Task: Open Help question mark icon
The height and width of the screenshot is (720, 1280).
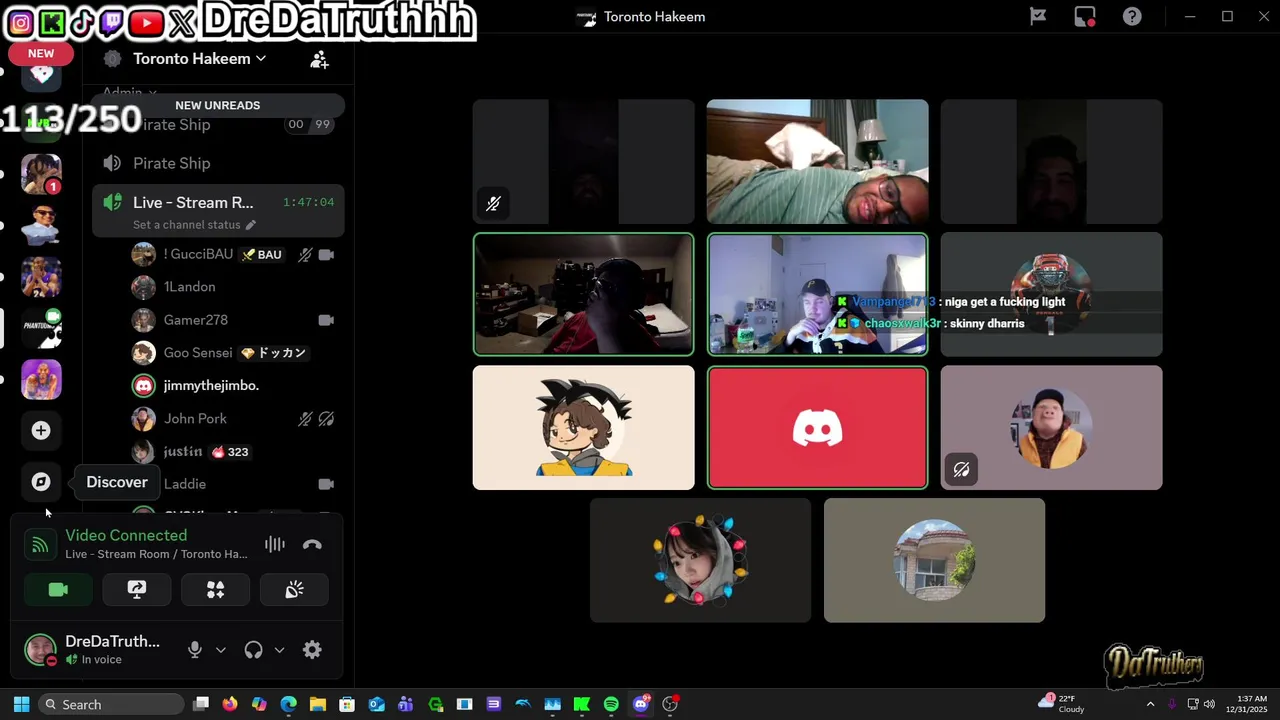Action: click(1132, 17)
